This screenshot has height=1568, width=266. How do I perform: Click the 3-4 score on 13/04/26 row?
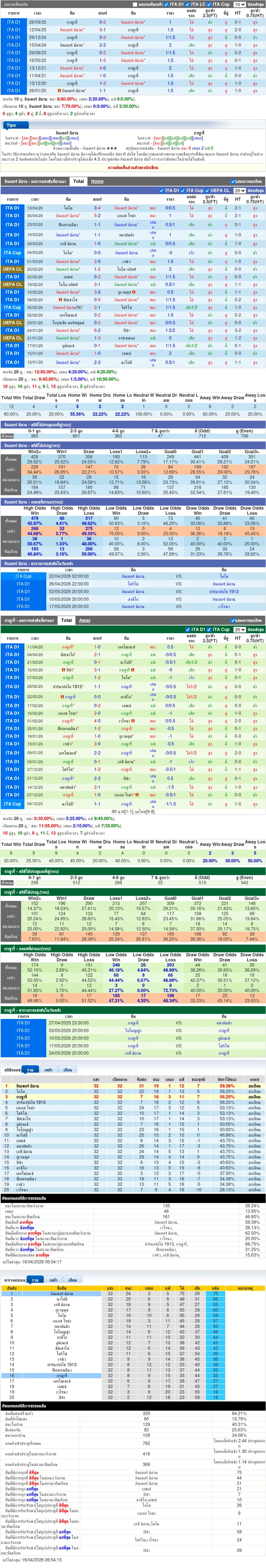(97, 208)
